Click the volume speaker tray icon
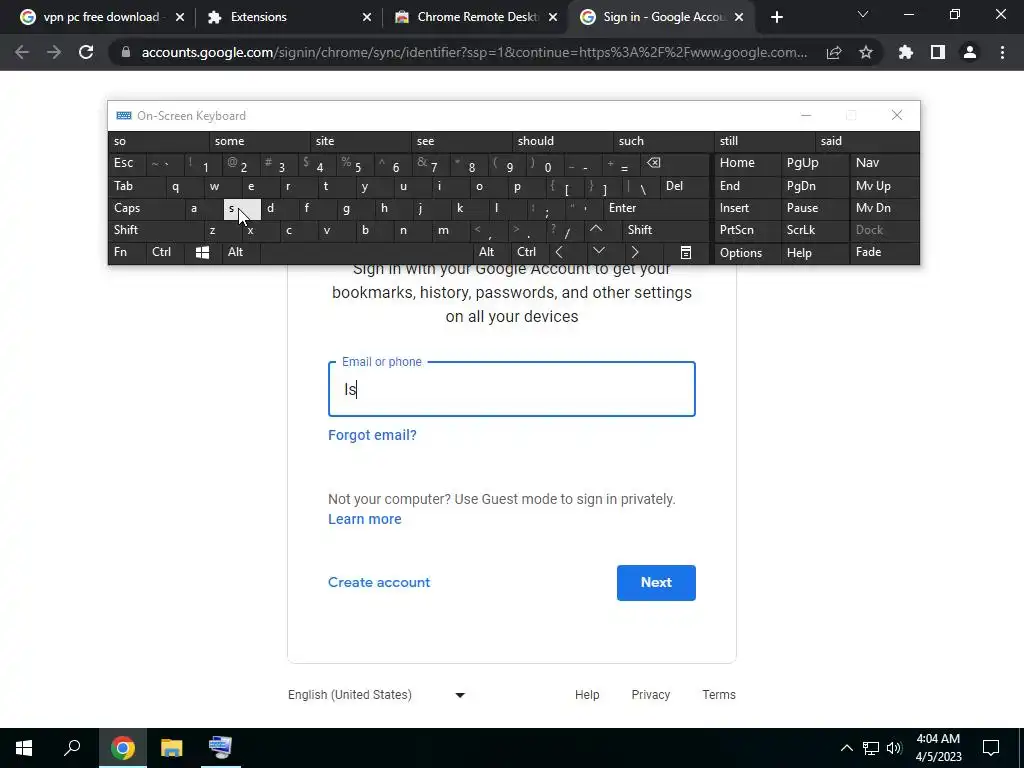Screen dimensions: 1024x768 coord(894,748)
